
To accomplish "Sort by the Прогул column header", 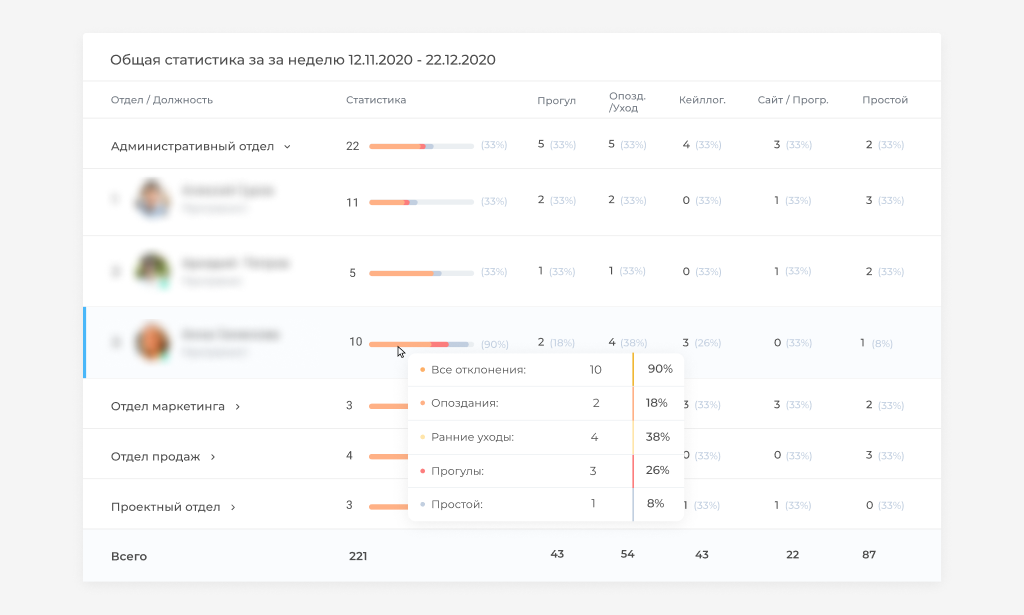I will tap(556, 100).
